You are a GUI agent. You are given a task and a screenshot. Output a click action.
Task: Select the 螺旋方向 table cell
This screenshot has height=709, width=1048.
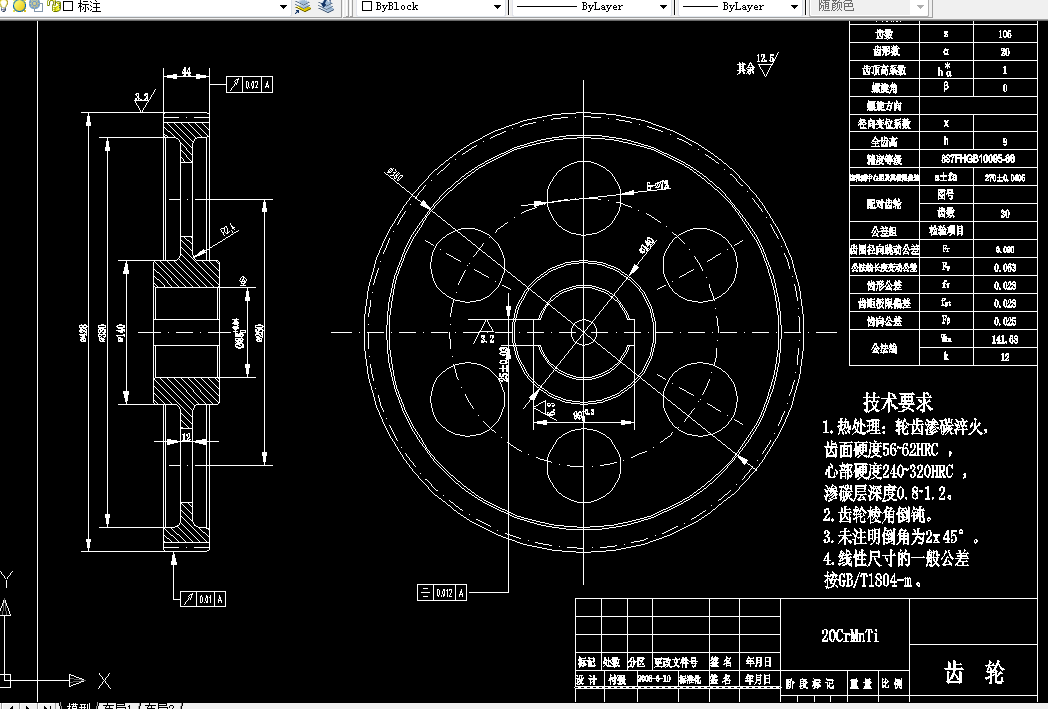885,106
